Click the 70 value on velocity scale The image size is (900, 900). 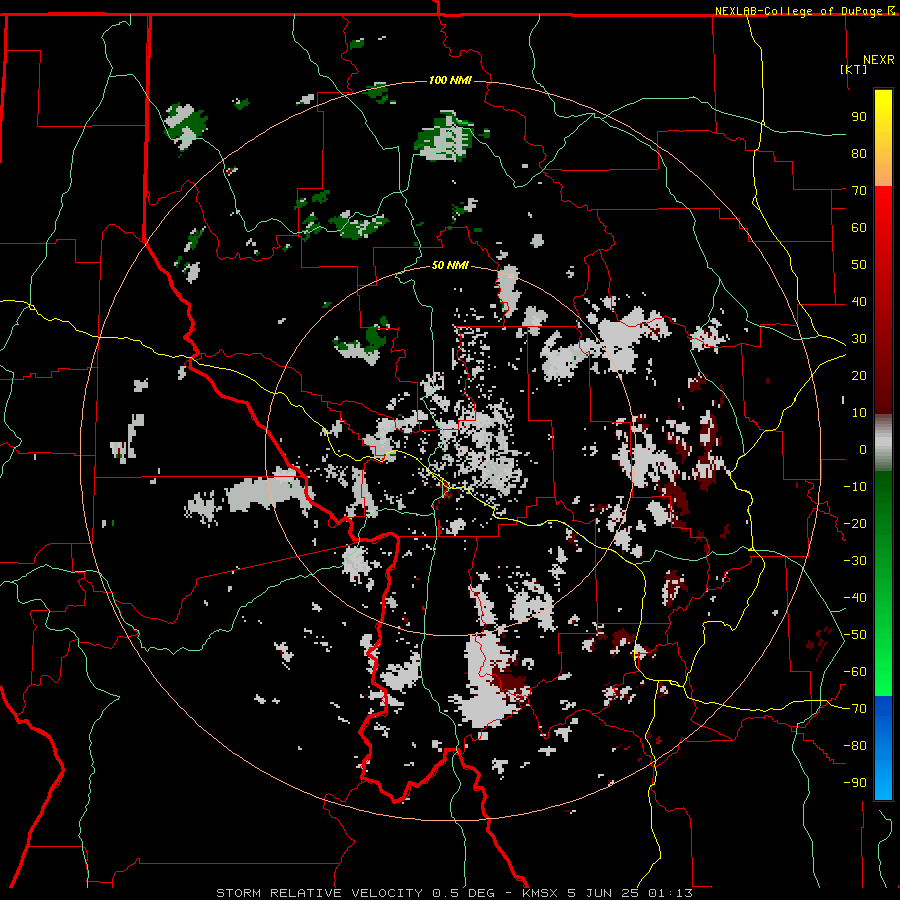pos(859,191)
